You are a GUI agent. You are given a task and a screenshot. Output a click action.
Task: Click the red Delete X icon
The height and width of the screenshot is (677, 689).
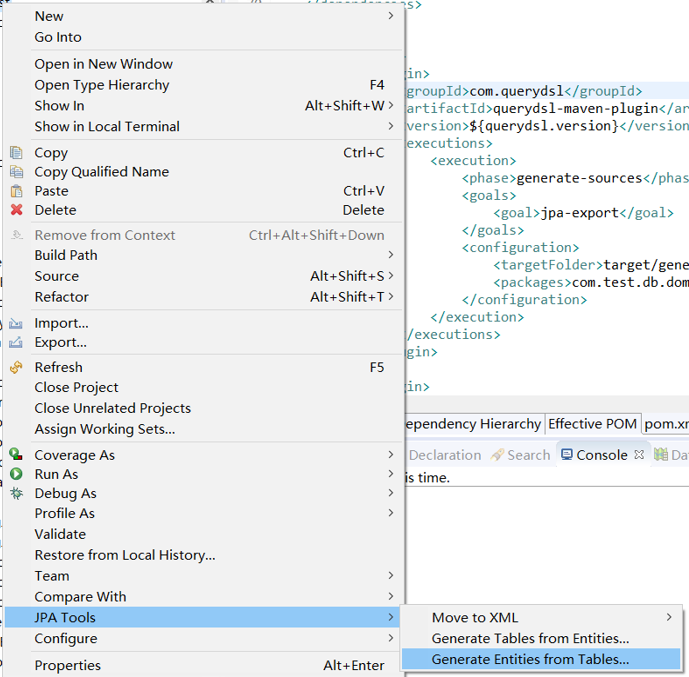[16, 210]
